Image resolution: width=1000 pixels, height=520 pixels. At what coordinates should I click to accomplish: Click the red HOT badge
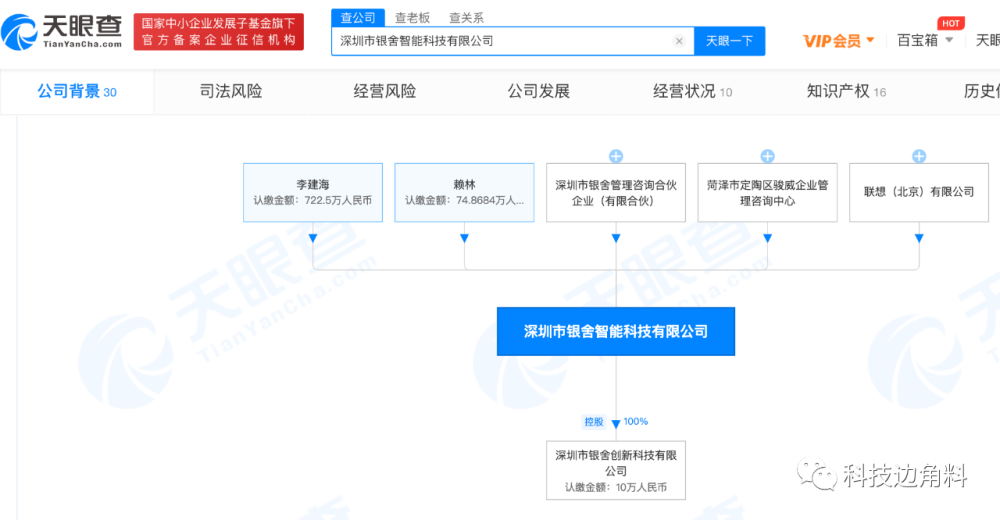[x=950, y=23]
